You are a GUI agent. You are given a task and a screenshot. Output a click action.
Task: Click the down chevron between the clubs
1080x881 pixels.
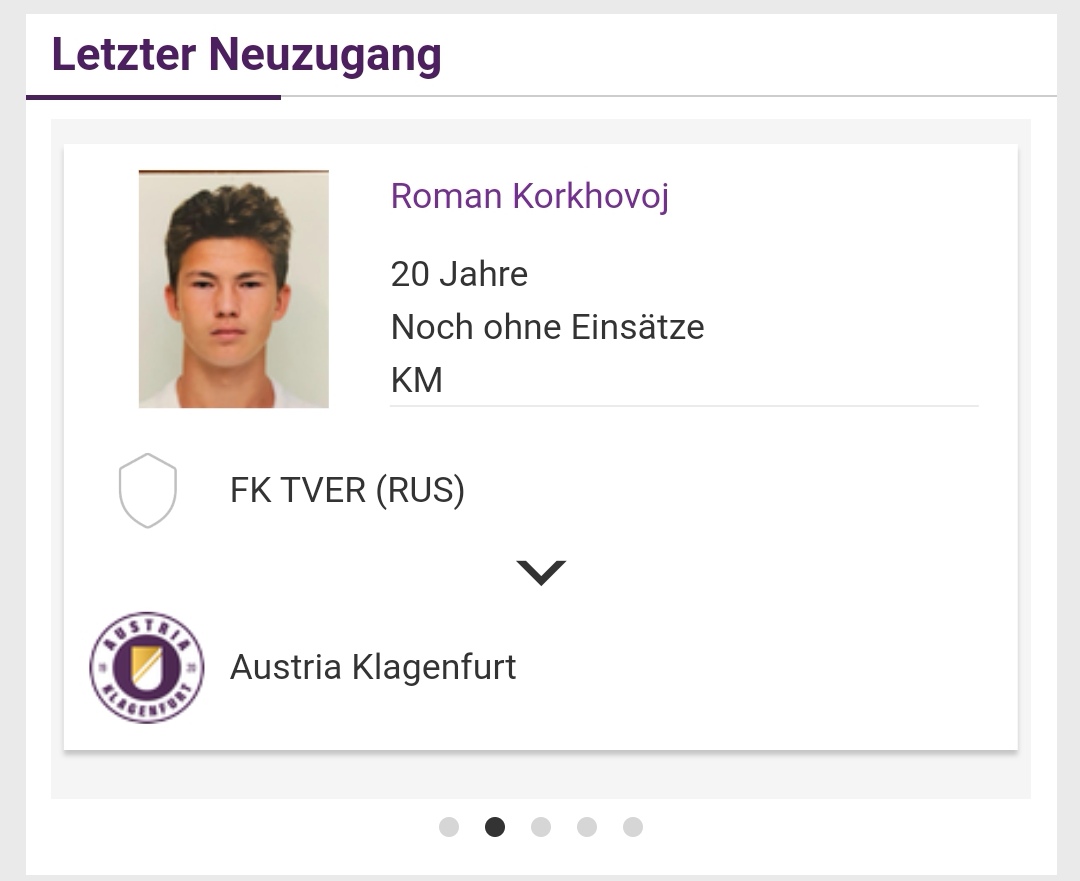pyautogui.click(x=541, y=572)
